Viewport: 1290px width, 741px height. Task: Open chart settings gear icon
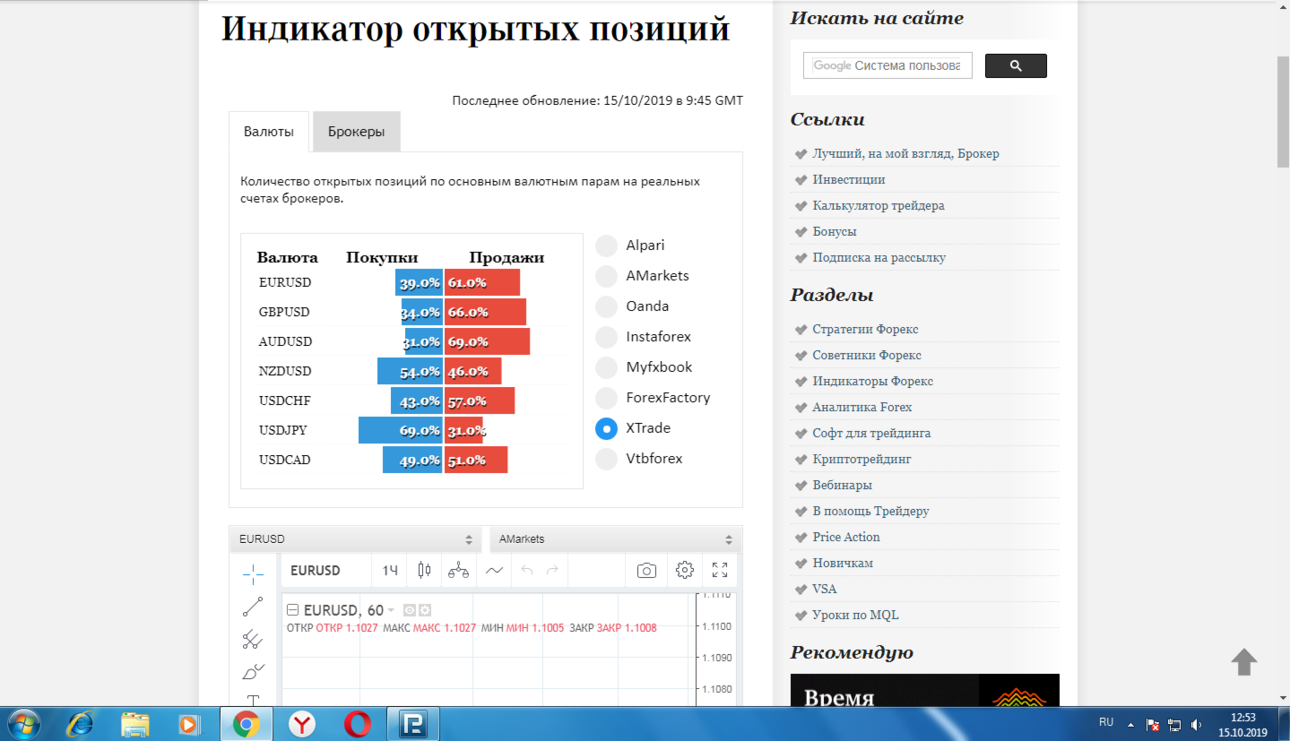(x=684, y=570)
